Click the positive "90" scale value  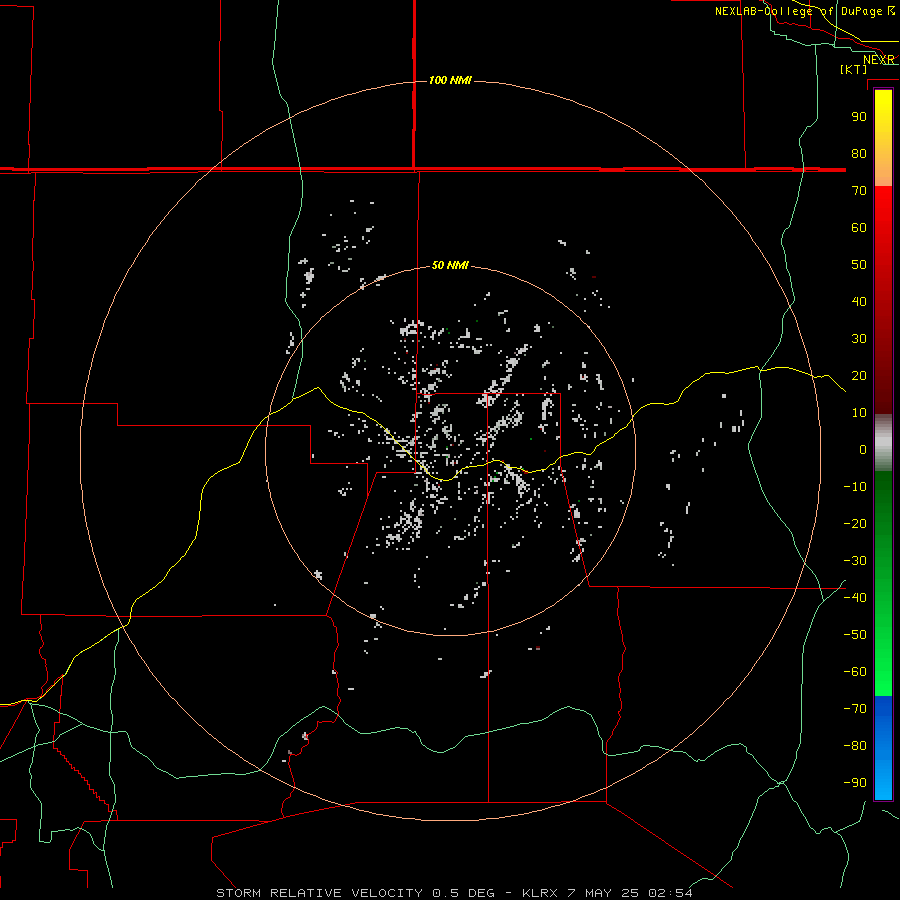click(x=859, y=117)
